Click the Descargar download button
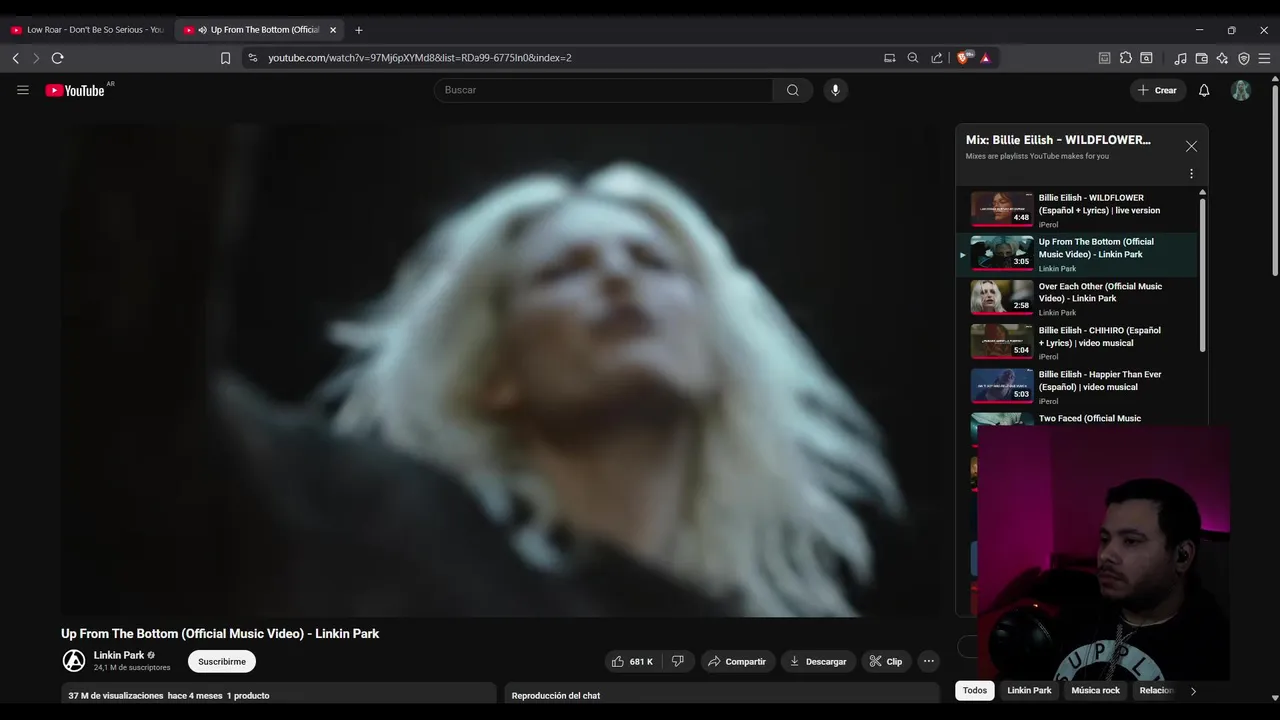This screenshot has width=1280, height=720. pyautogui.click(x=818, y=661)
